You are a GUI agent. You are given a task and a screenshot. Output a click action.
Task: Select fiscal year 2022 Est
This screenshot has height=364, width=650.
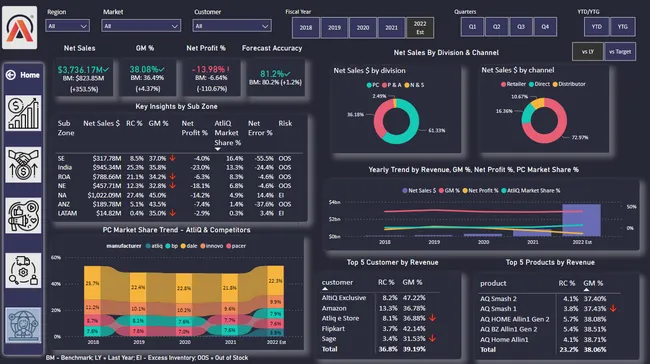(420, 27)
